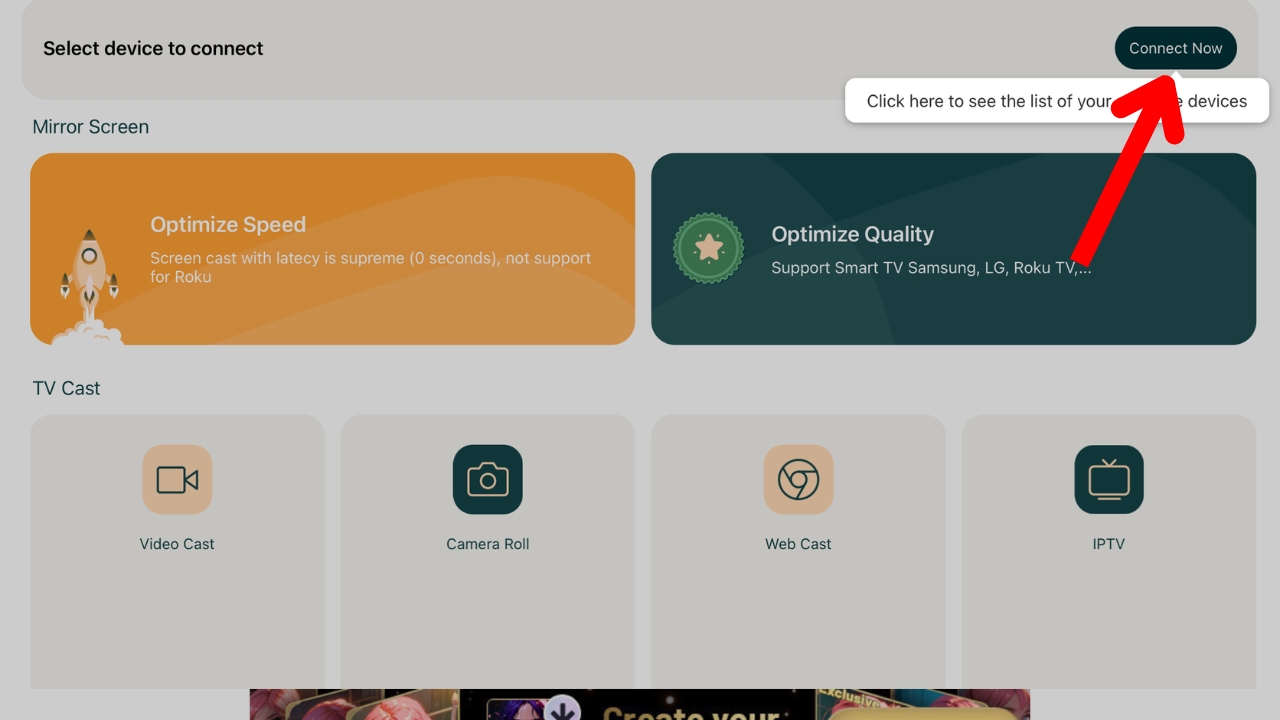The height and width of the screenshot is (720, 1280).
Task: Click the Video Cast label
Action: click(177, 544)
